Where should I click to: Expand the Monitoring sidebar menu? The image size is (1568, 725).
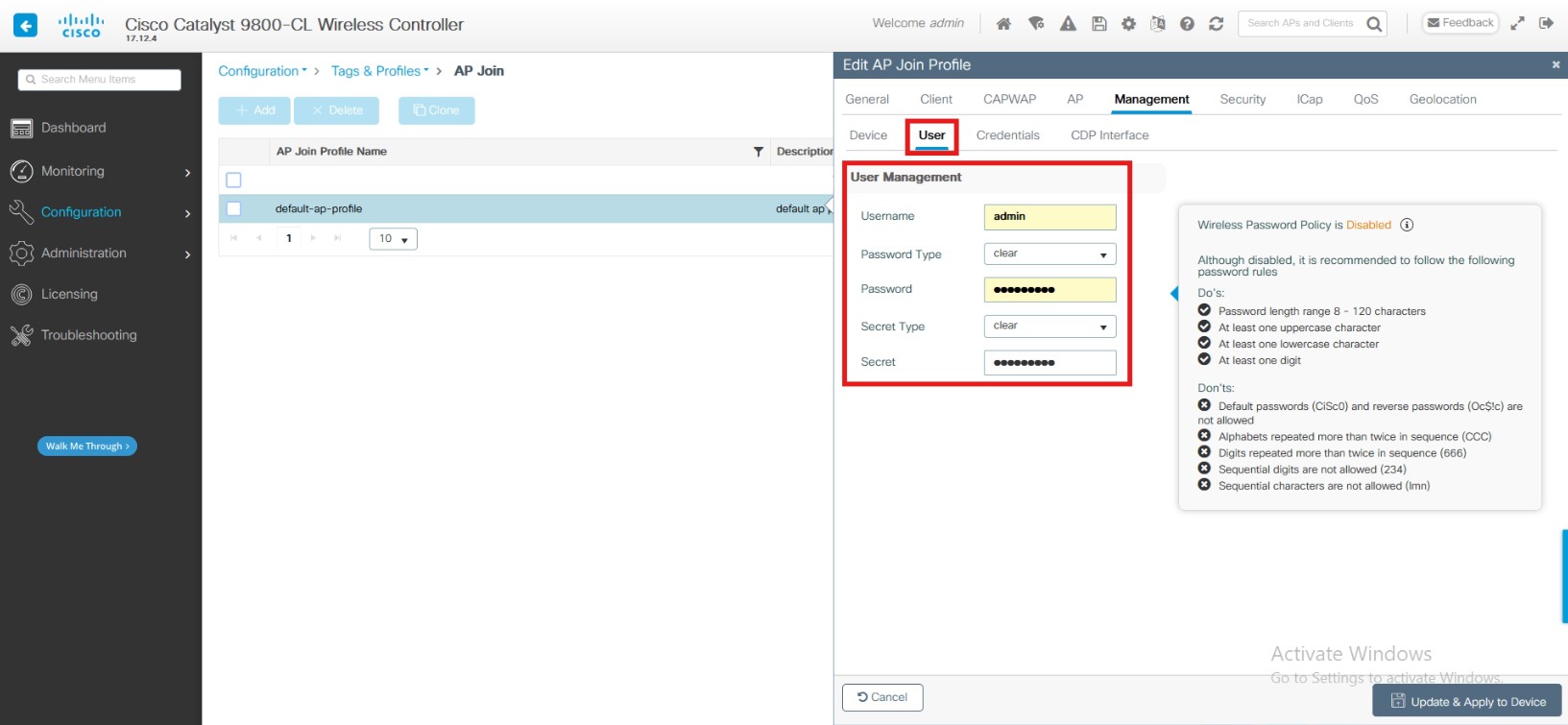click(x=101, y=171)
